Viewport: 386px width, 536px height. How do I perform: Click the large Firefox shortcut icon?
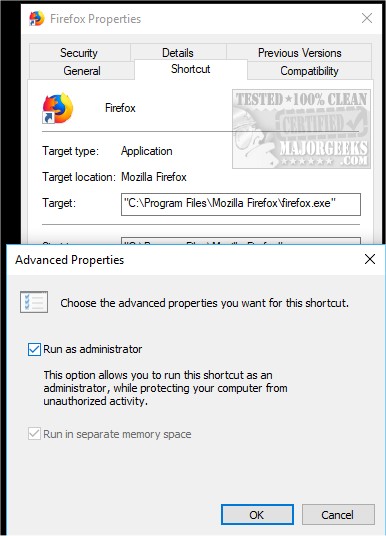pyautogui.click(x=57, y=108)
